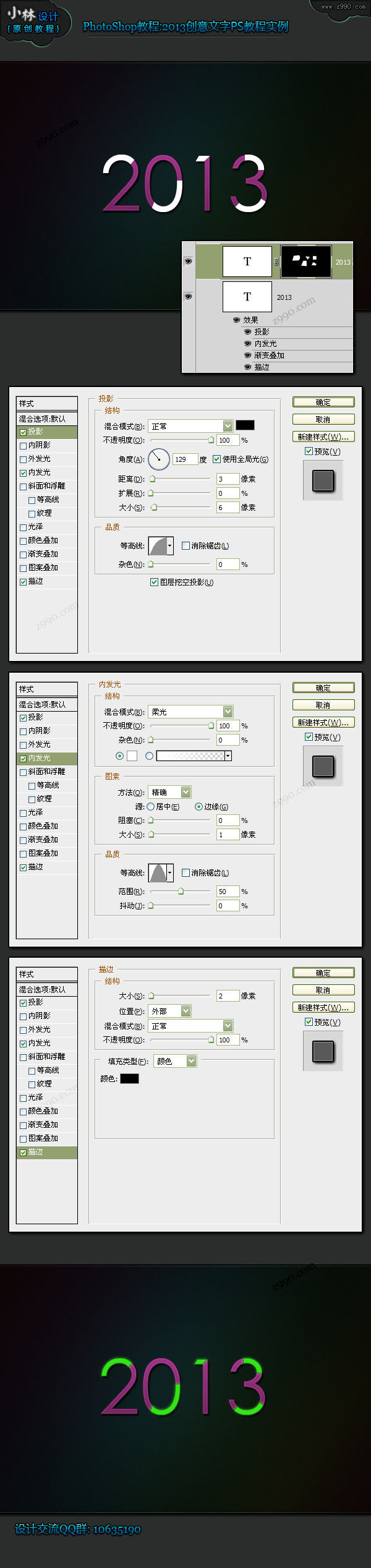Select the black layer mask thumbnail
371x1568 pixels.
[305, 261]
